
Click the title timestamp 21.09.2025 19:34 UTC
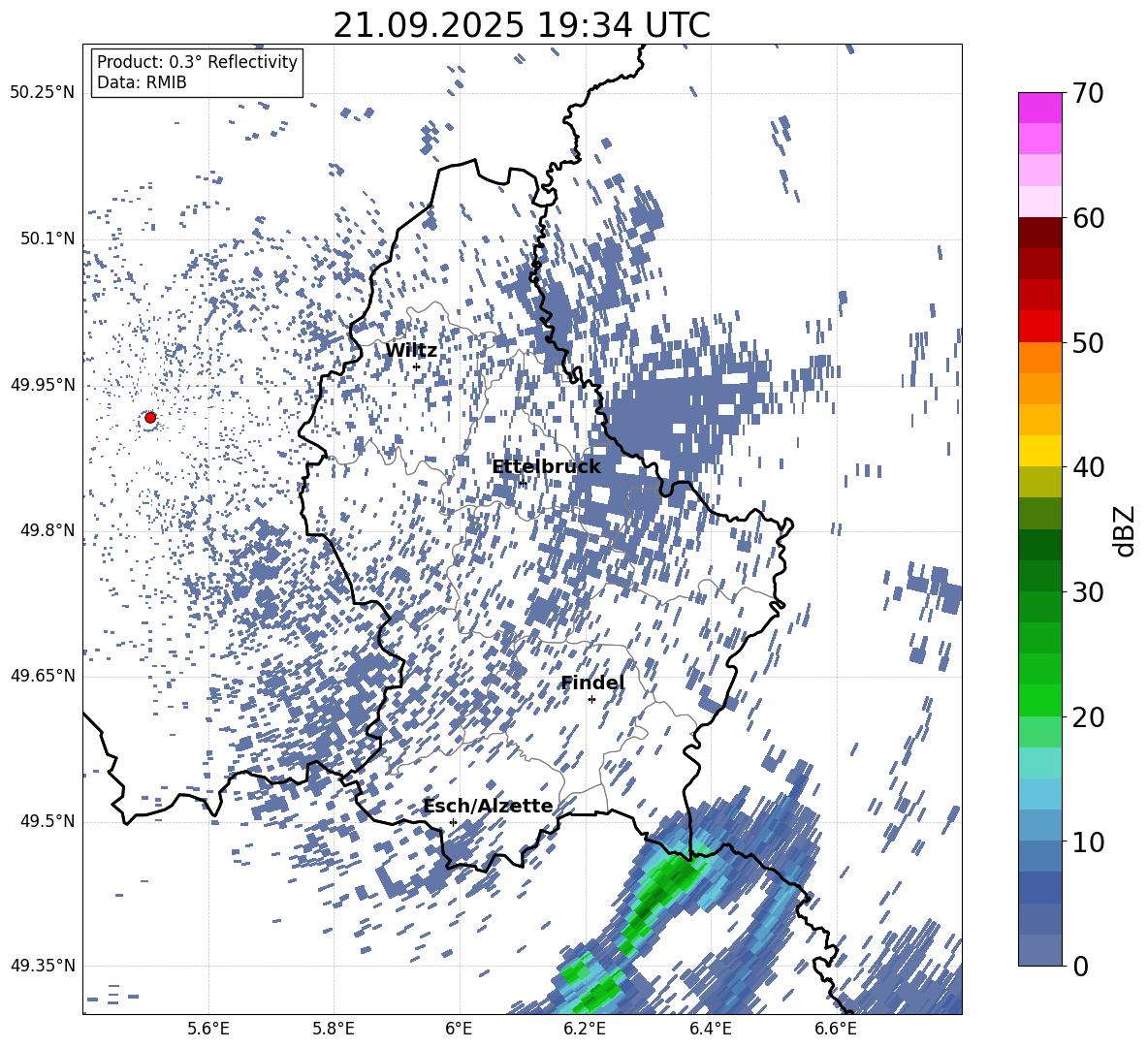(x=522, y=25)
